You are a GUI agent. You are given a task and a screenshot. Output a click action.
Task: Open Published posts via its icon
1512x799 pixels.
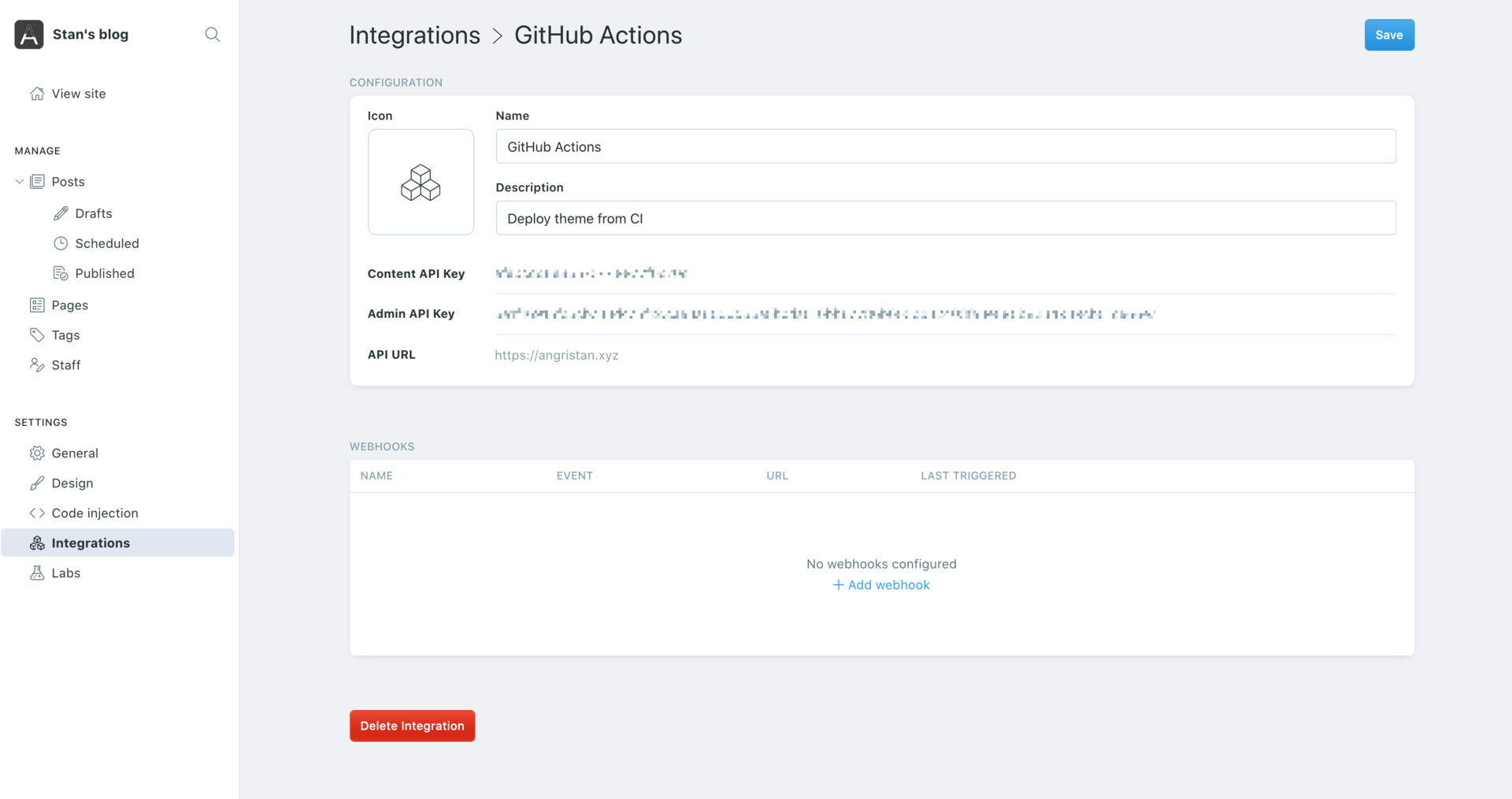pos(61,272)
